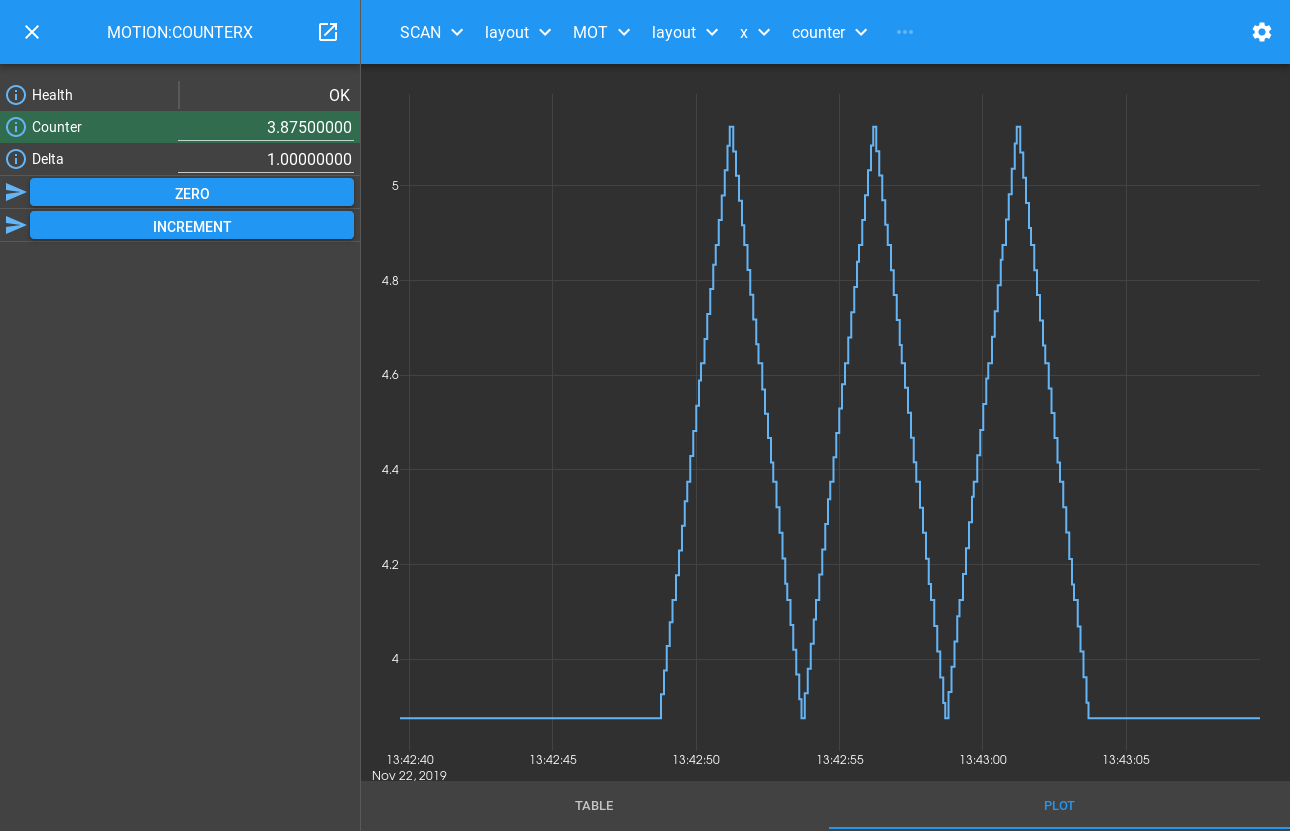
Task: Open first layout dropdown after SCAN
Action: pyautogui.click(x=518, y=32)
